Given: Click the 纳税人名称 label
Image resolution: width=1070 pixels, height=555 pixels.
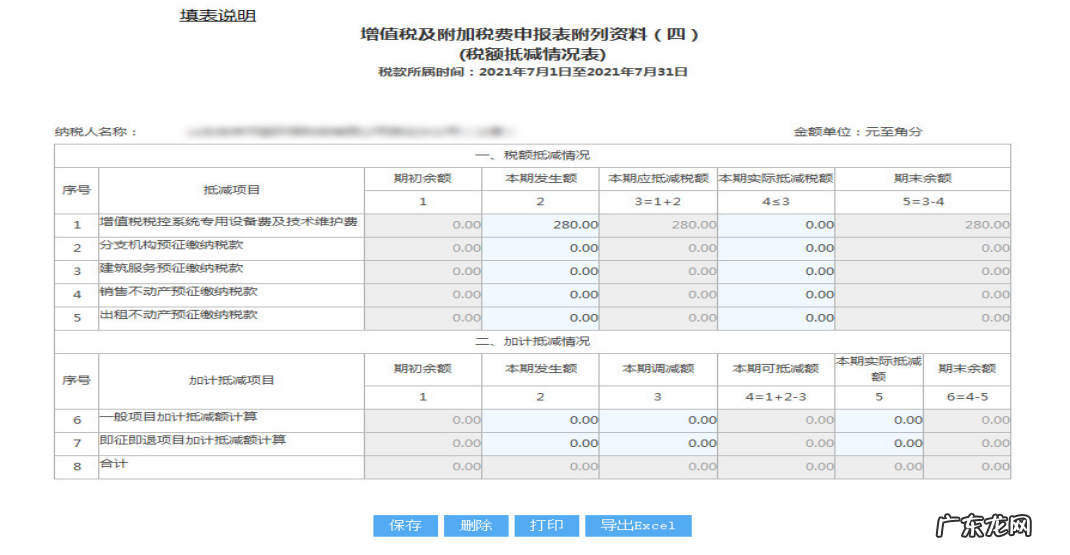Looking at the screenshot, I should click(x=96, y=132).
